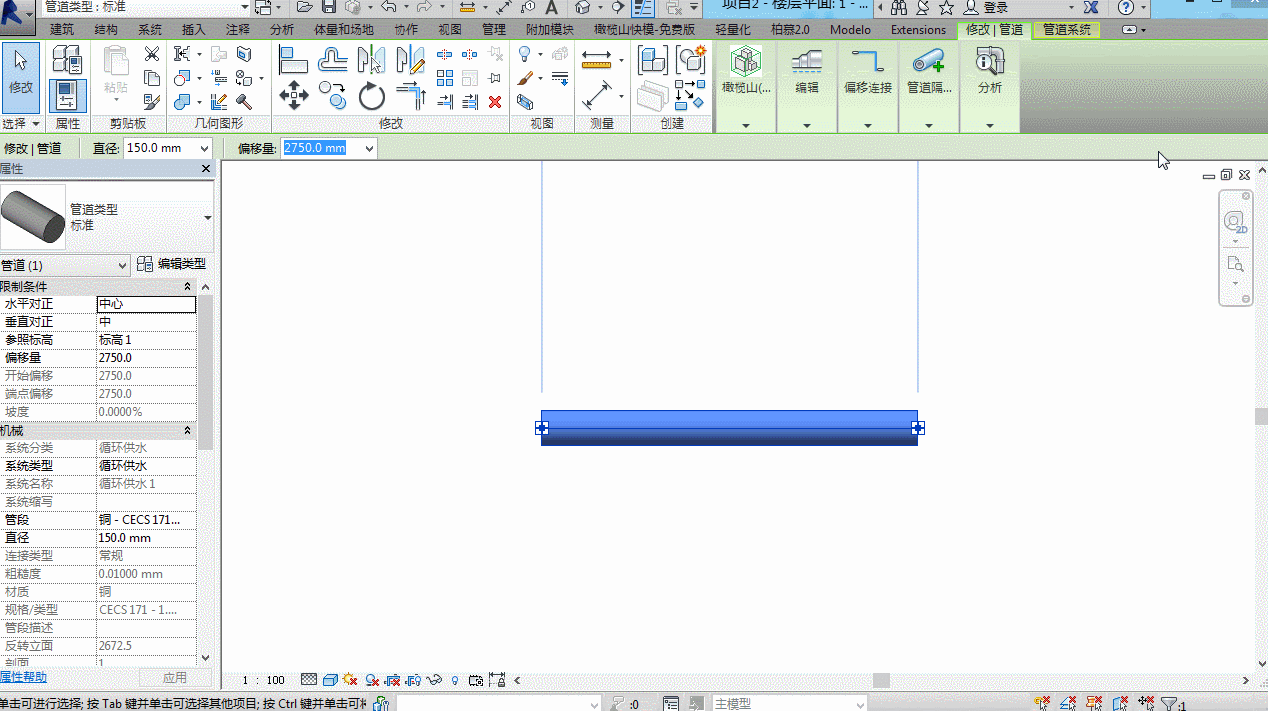Expand the Select (选择) panel dropdown
1268x711 pixels.
[21, 124]
